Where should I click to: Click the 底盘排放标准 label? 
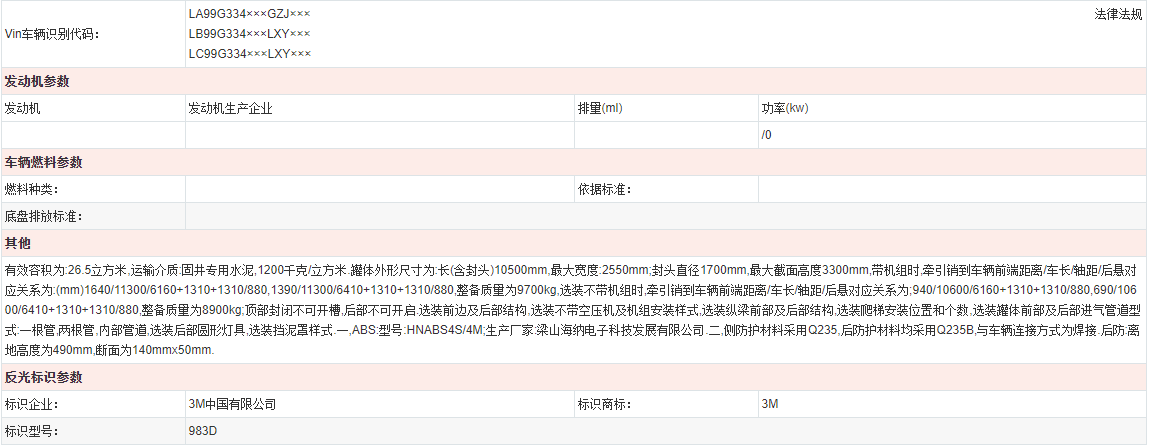43,216
